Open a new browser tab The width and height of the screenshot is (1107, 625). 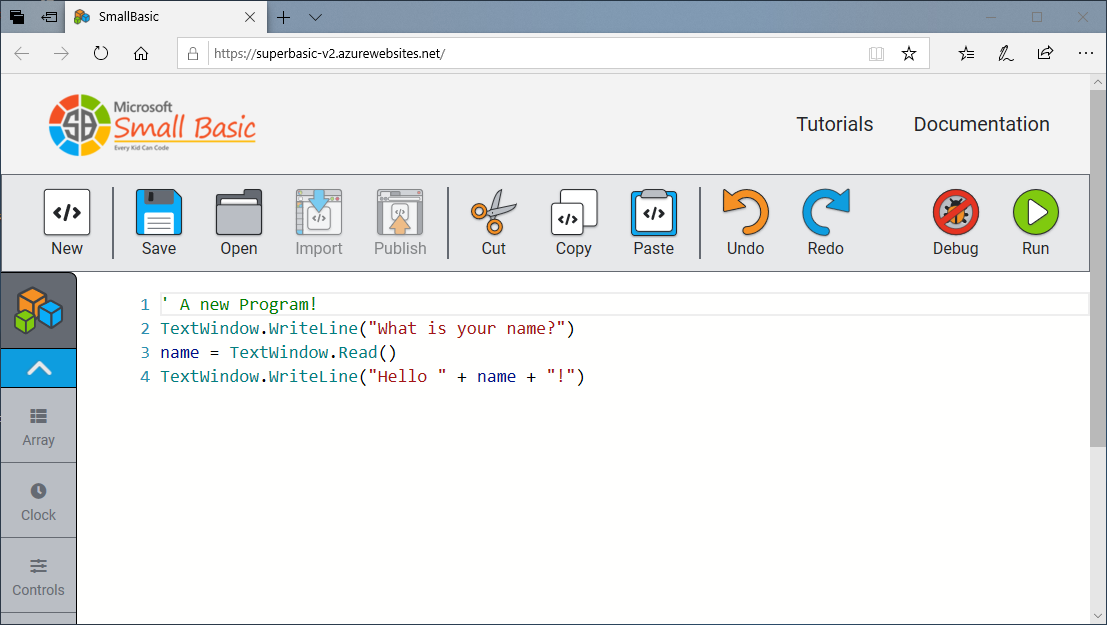283,17
